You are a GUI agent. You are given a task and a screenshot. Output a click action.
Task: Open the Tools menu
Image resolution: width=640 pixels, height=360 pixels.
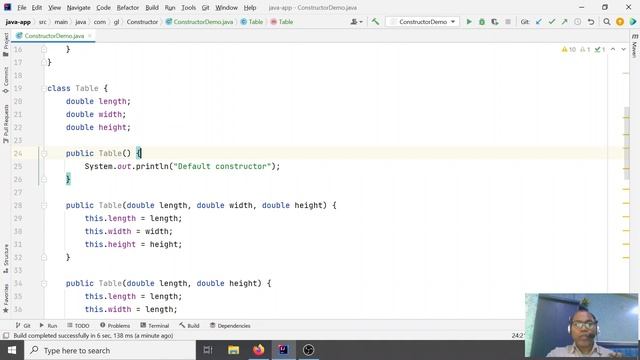click(x=188, y=7)
